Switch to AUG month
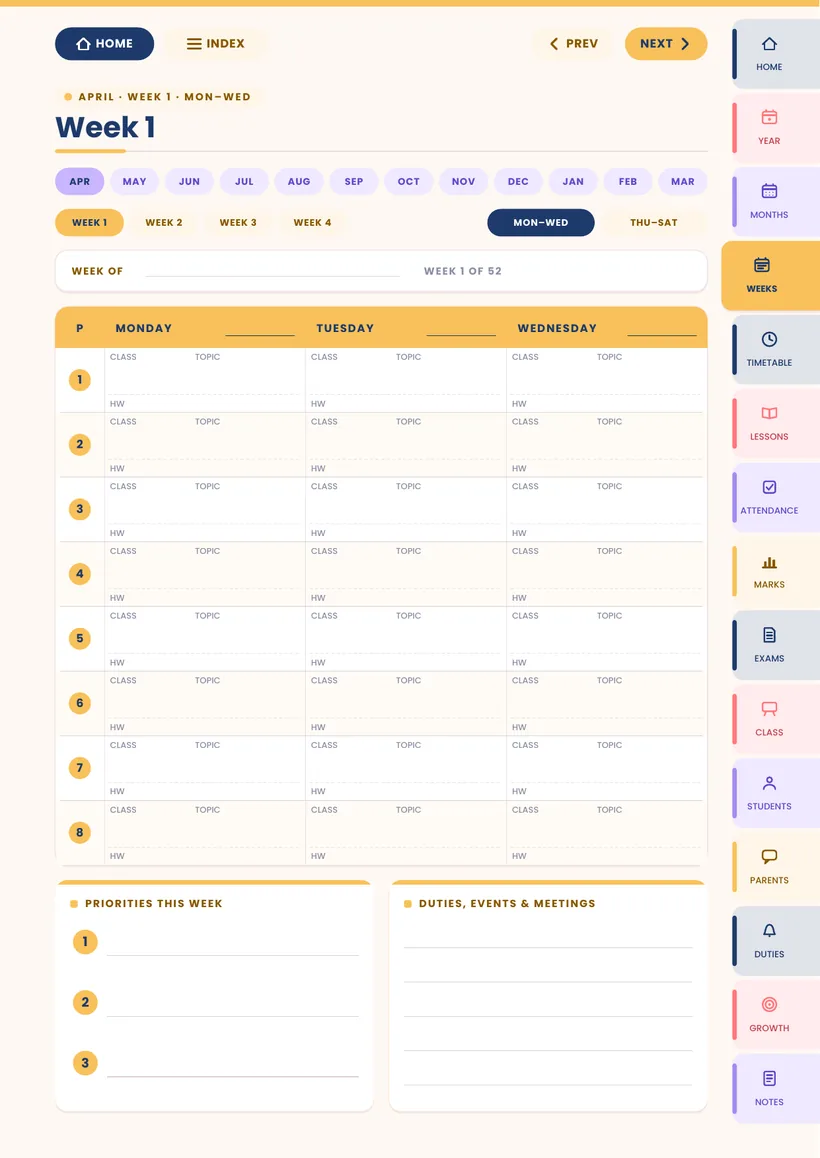 (x=299, y=182)
